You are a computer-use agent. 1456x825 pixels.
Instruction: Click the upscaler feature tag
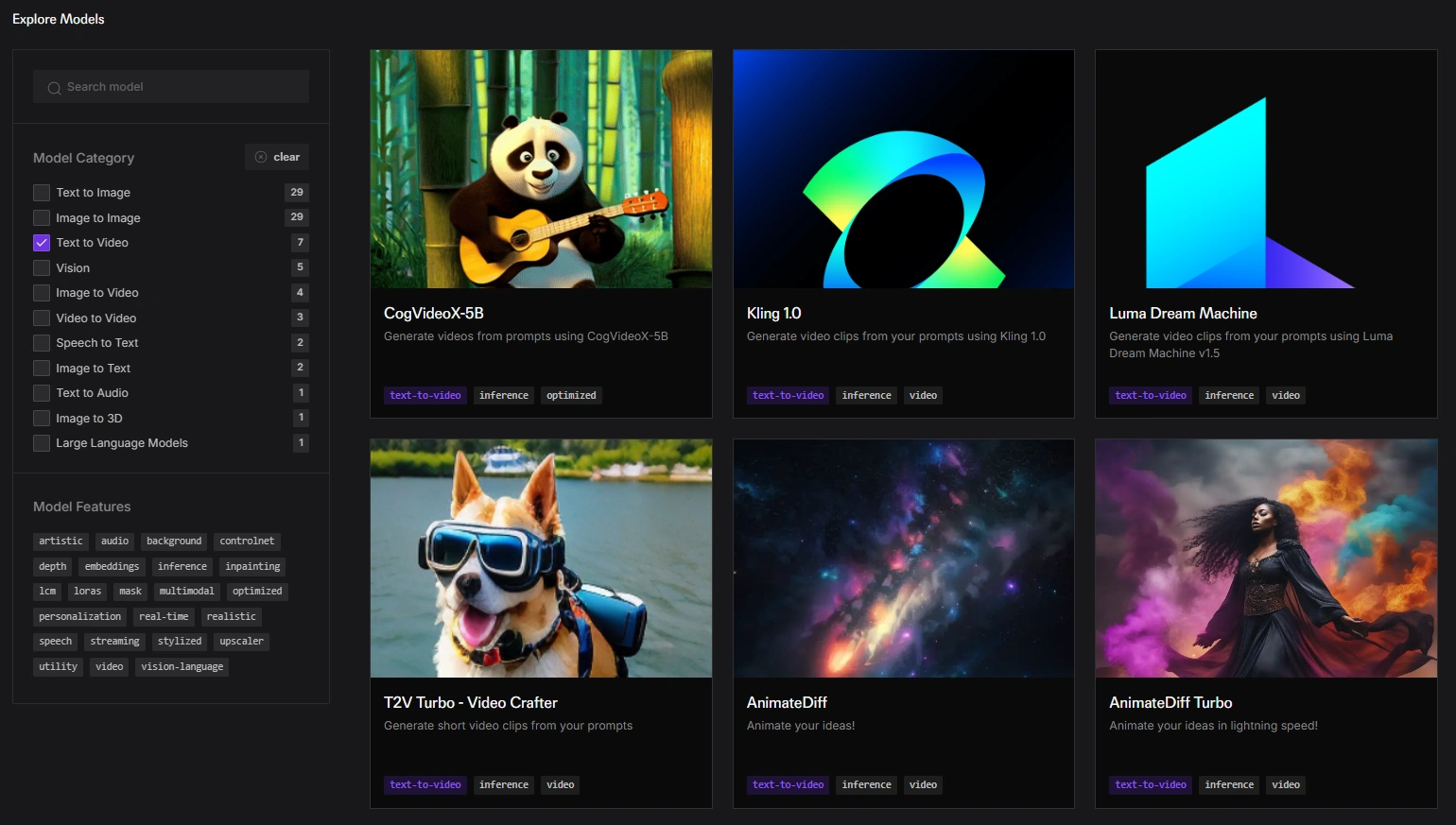pos(241,642)
